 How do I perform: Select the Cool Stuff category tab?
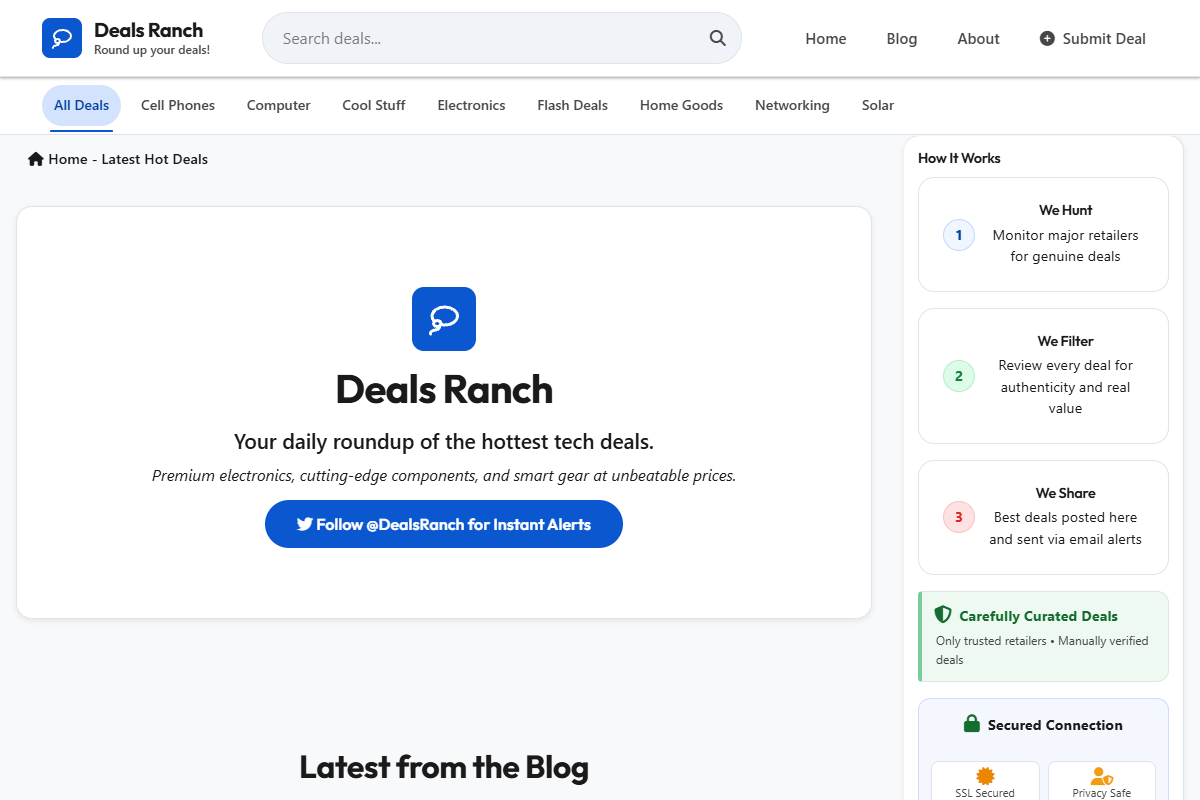click(374, 105)
